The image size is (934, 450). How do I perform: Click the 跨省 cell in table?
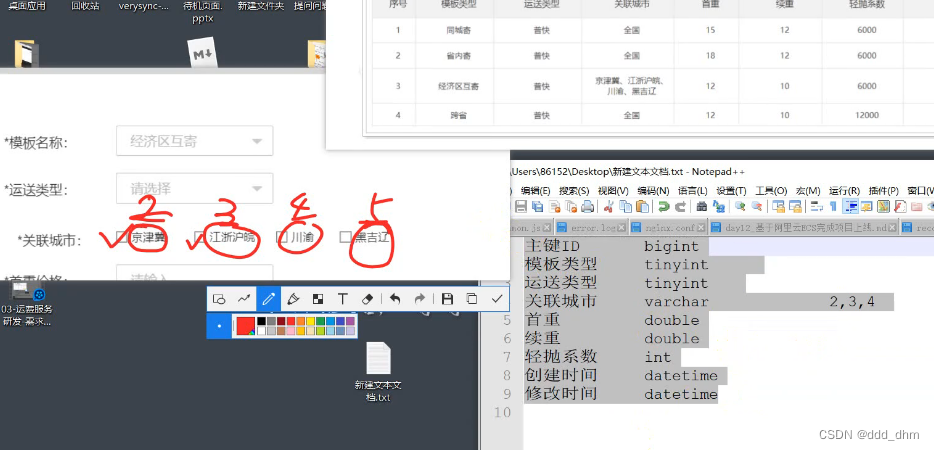click(x=458, y=115)
